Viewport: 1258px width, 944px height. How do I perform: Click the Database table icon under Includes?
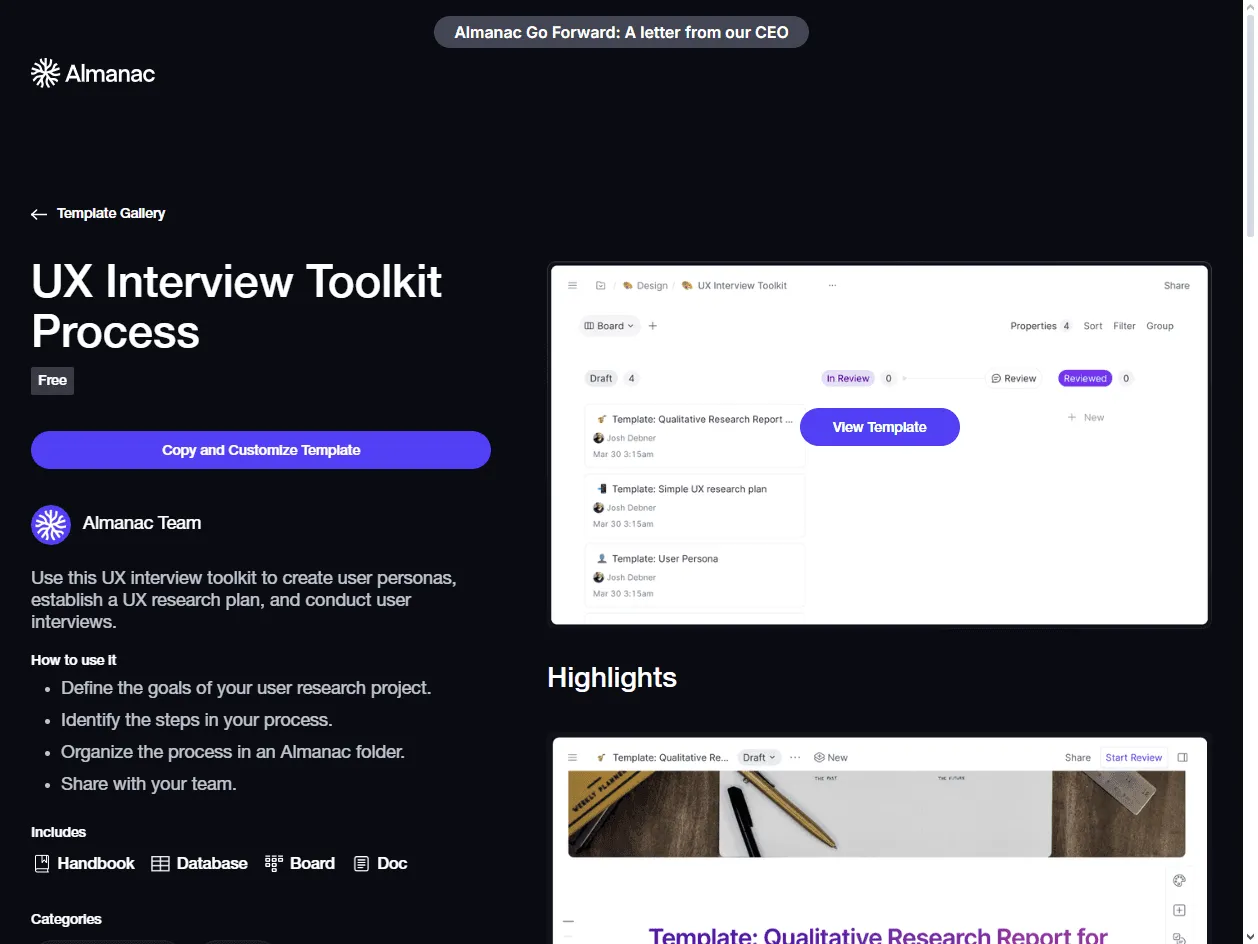click(x=160, y=864)
